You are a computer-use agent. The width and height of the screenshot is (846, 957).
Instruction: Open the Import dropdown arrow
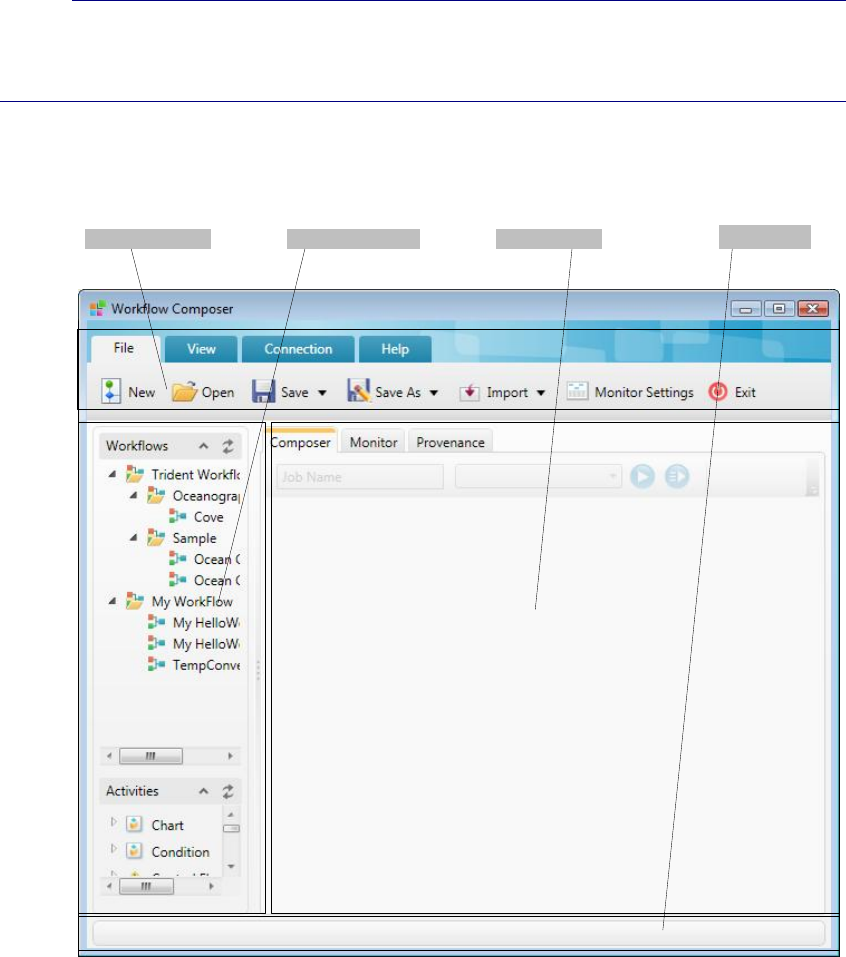click(x=541, y=393)
